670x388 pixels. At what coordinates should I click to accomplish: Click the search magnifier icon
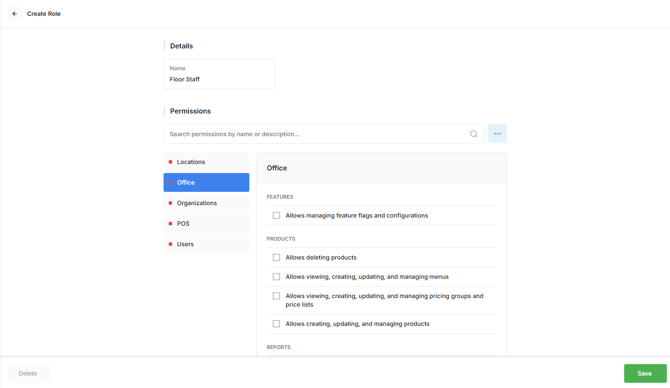click(x=473, y=134)
